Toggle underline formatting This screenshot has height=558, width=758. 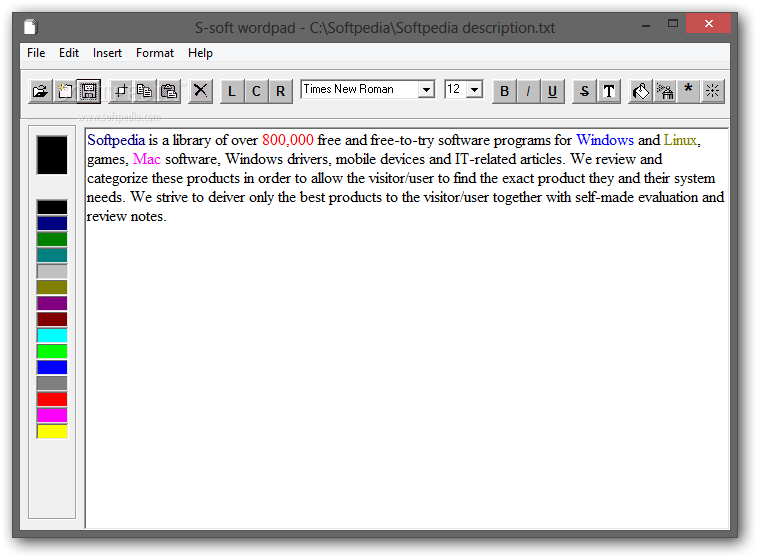pyautogui.click(x=553, y=91)
